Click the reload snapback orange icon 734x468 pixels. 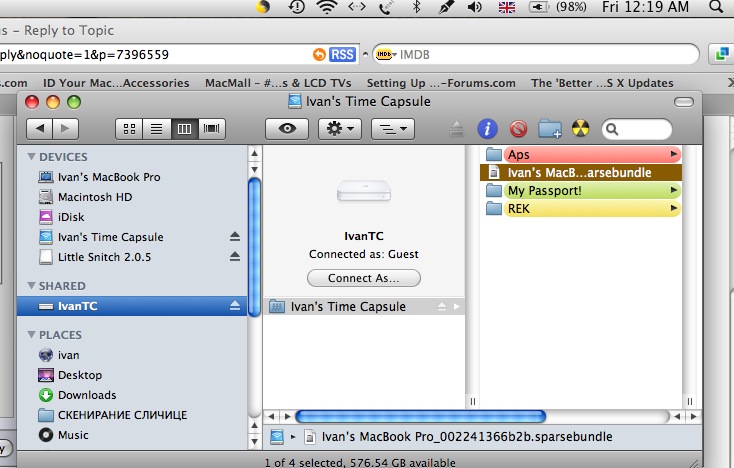tap(319, 55)
